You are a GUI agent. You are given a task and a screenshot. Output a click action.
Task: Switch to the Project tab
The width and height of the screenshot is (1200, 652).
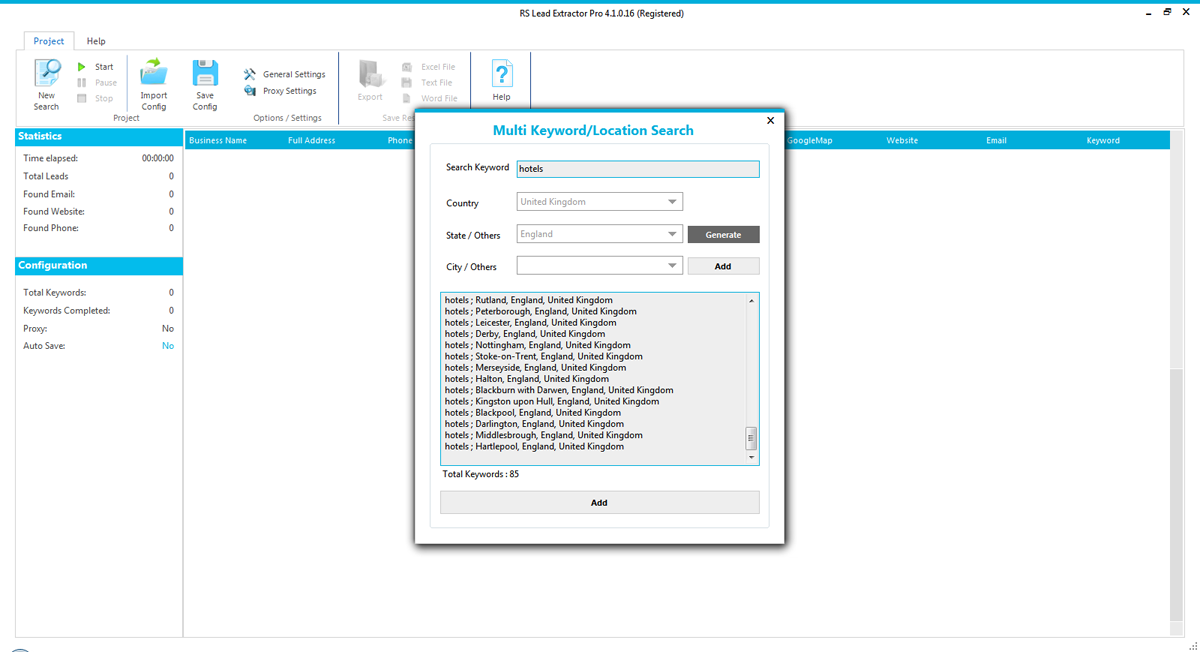(48, 41)
